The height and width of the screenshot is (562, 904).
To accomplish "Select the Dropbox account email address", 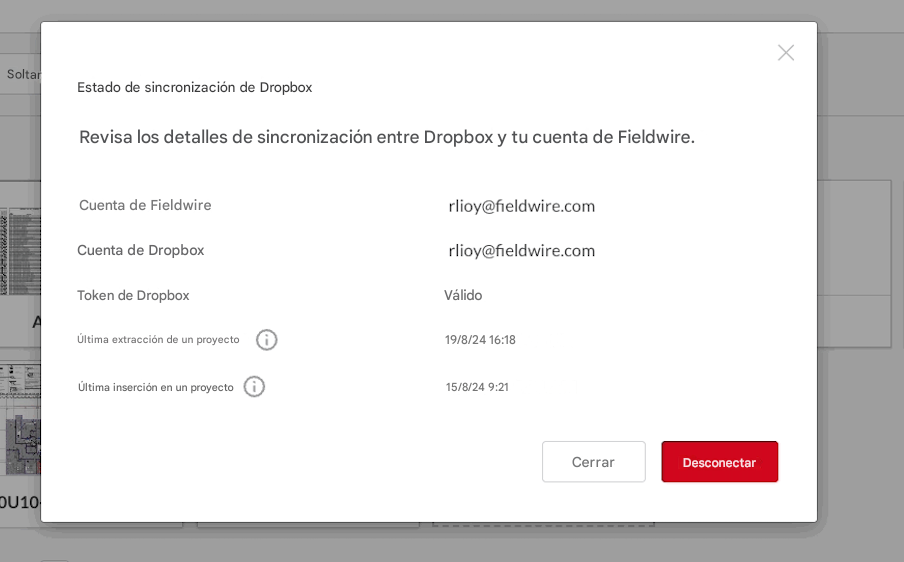I will click(521, 251).
